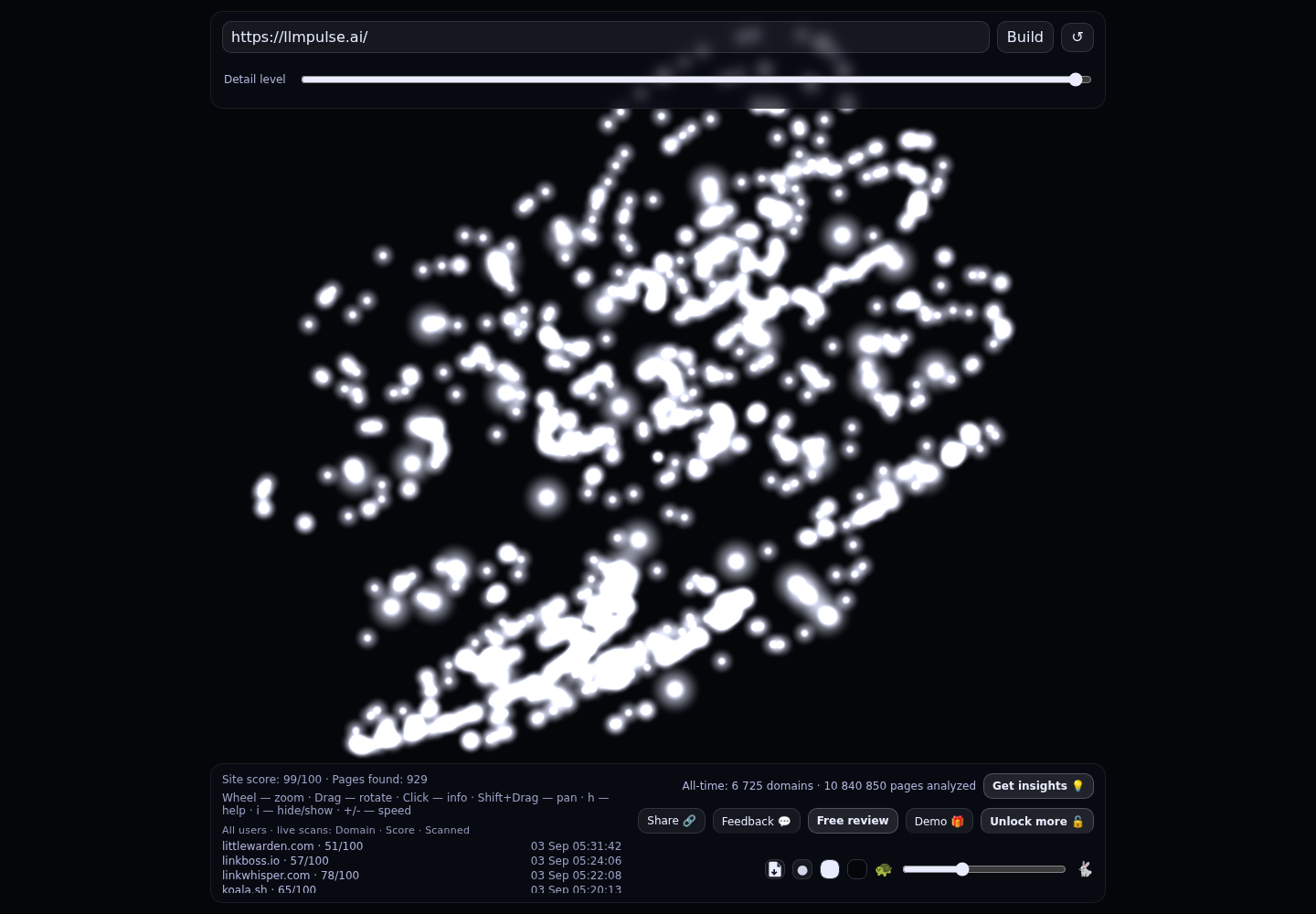
Task: Click the timestamp 03 Sep 05:22:08
Action: (576, 876)
